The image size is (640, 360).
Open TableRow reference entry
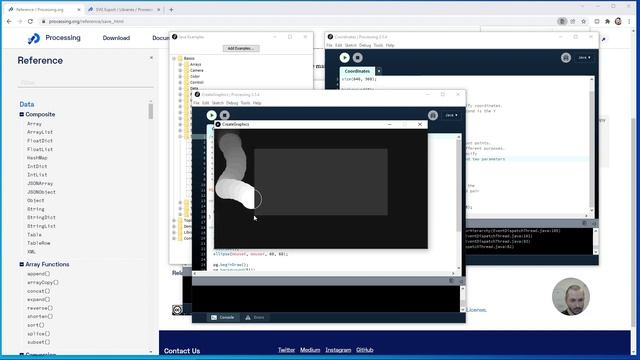tap(39, 243)
